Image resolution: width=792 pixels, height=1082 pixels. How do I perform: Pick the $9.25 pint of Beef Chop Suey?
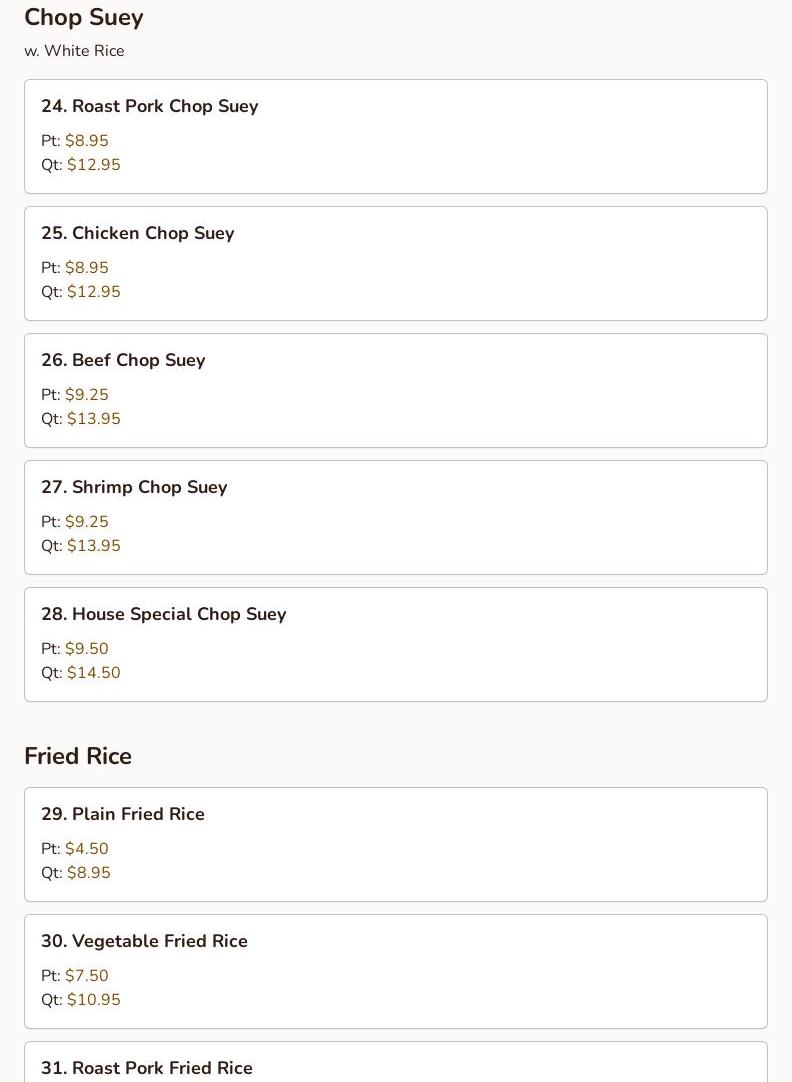click(x=87, y=394)
